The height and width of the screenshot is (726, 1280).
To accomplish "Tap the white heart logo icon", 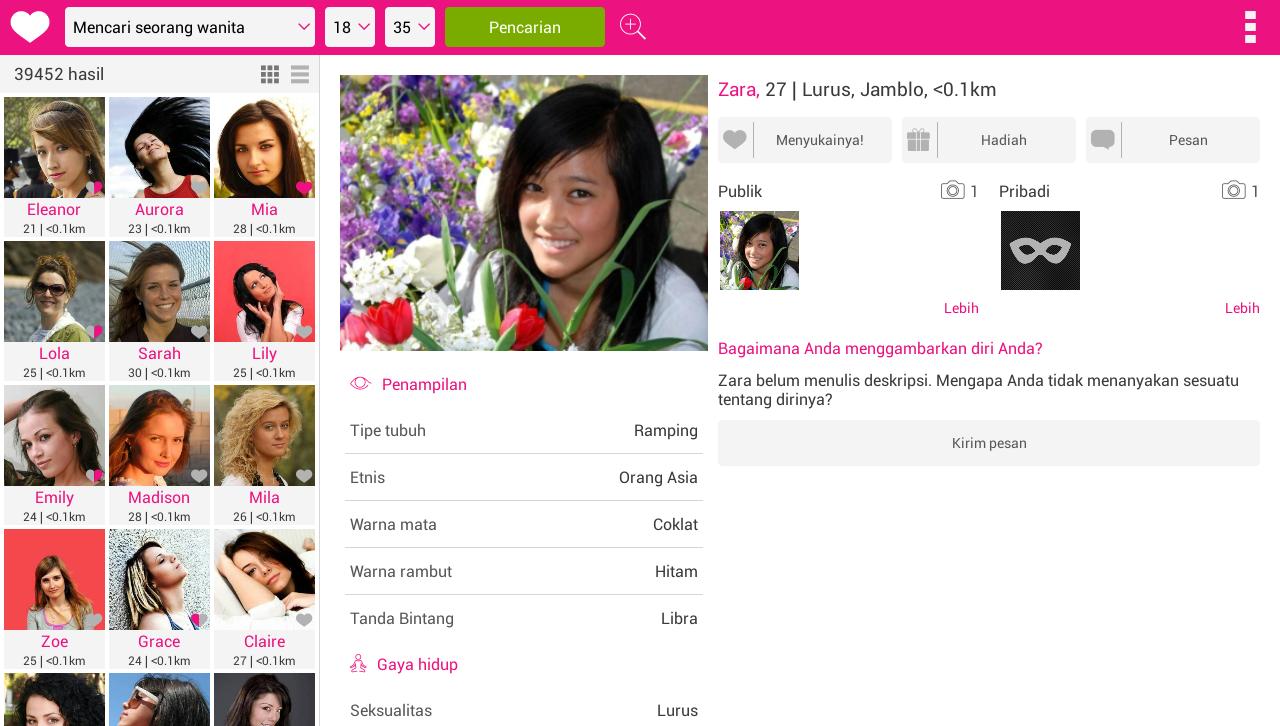I will click(x=30, y=27).
